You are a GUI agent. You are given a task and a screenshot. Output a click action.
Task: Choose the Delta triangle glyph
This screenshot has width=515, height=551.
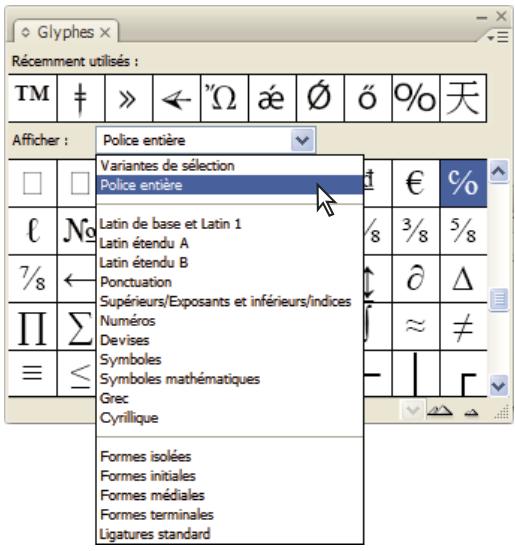tap(463, 279)
